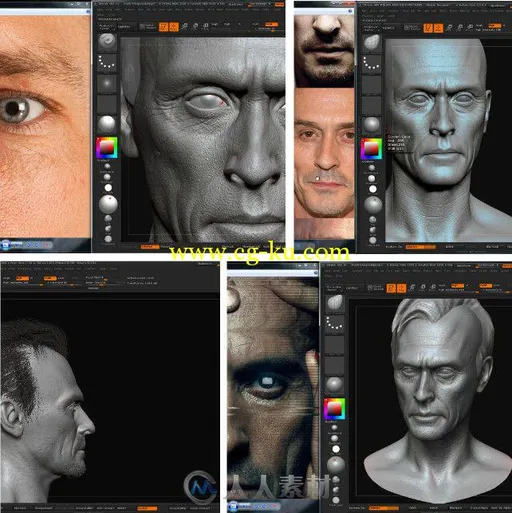Toggle orange Draw button in blue-tinted bust window
The image size is (512, 513).
coord(438,28)
